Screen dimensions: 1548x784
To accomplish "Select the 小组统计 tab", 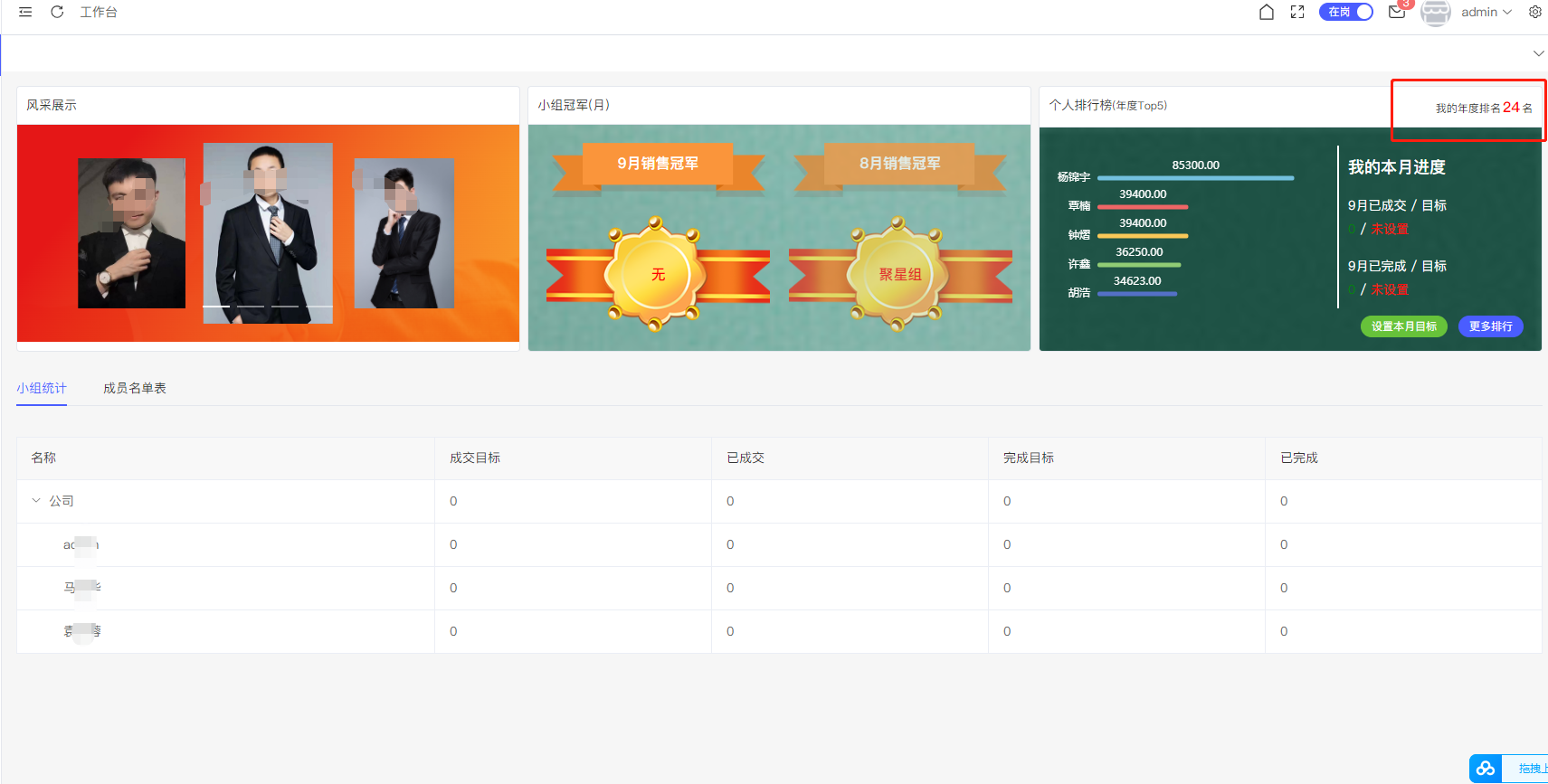I will click(x=42, y=388).
